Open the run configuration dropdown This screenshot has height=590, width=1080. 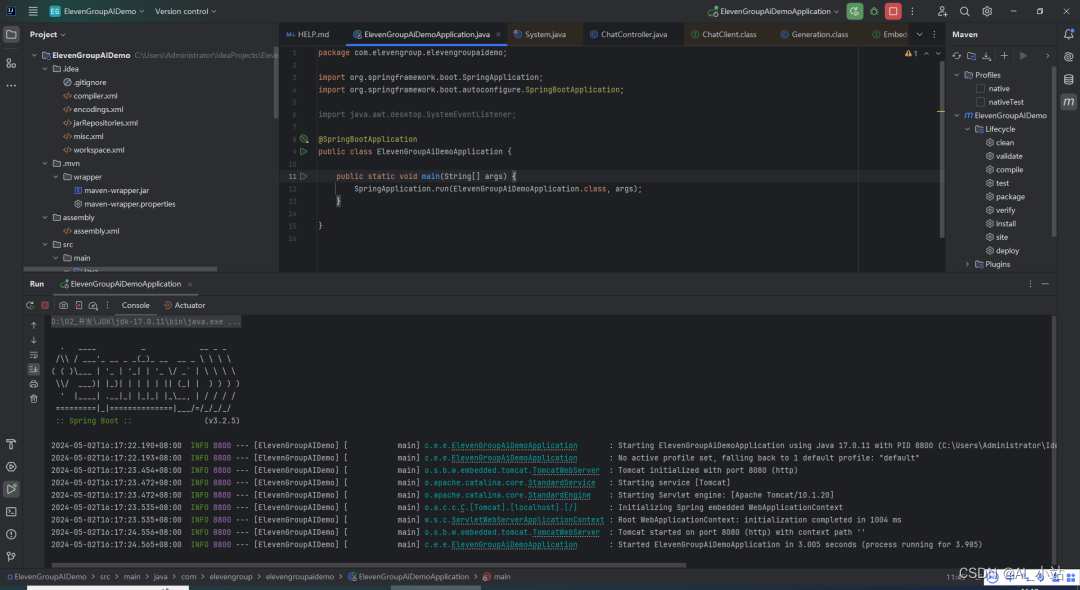click(x=773, y=11)
